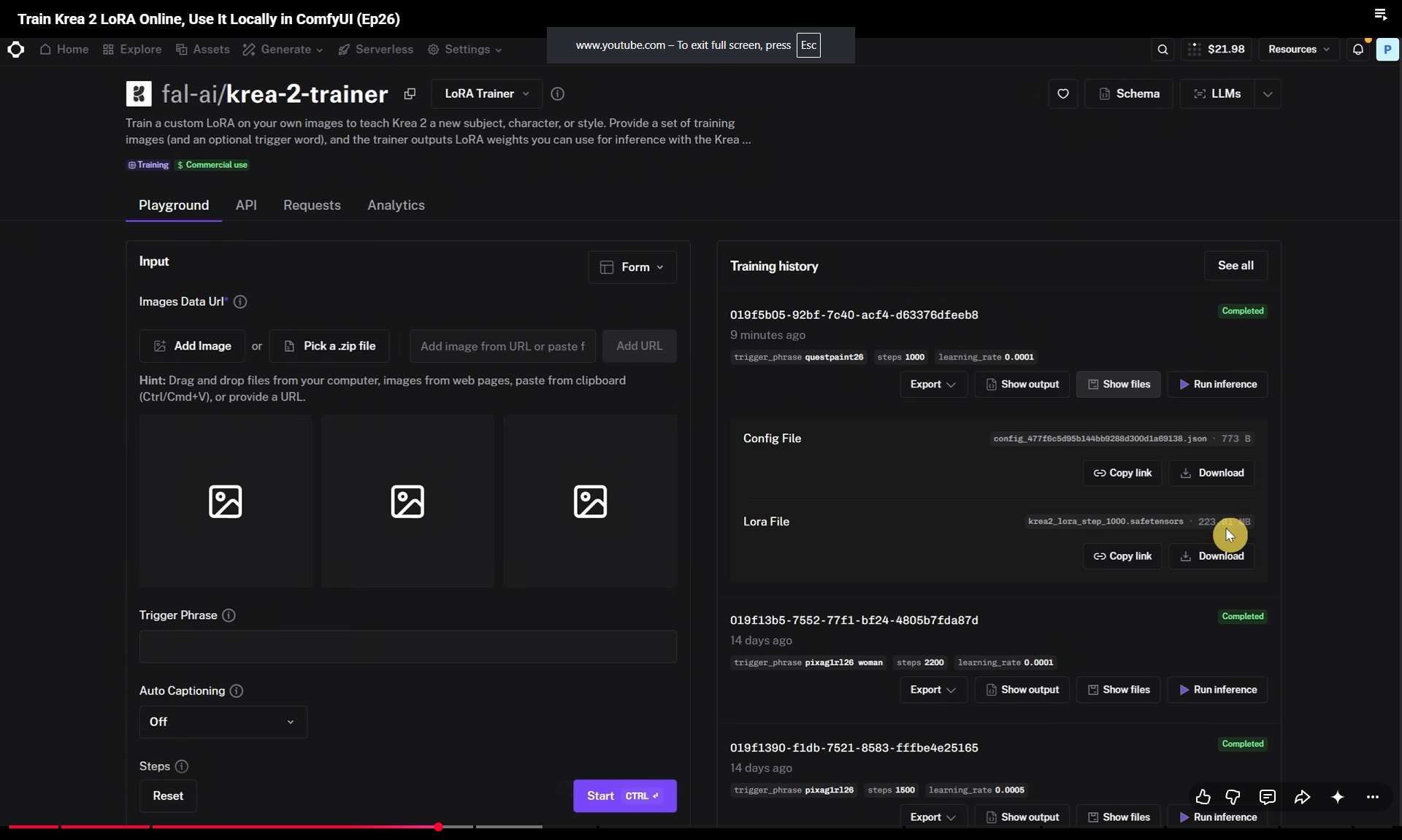Click the $21.98 balance indicator

click(1217, 50)
